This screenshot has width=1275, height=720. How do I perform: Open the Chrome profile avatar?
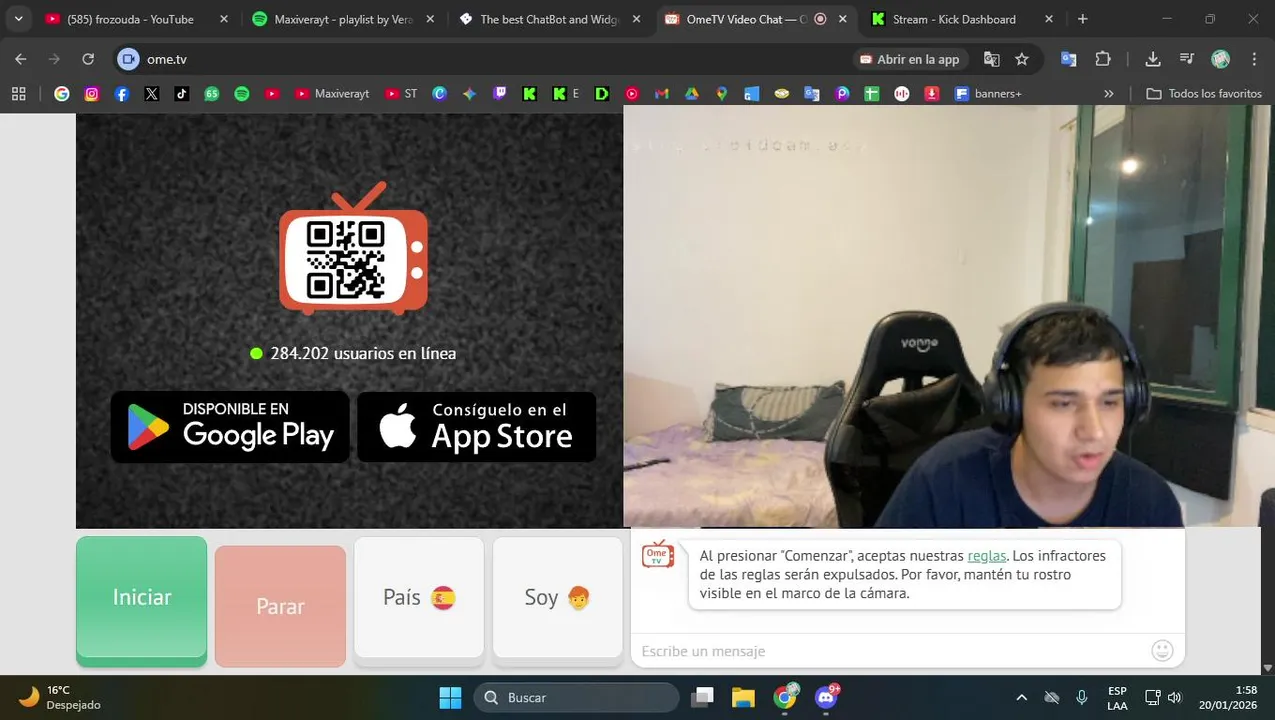(1220, 59)
